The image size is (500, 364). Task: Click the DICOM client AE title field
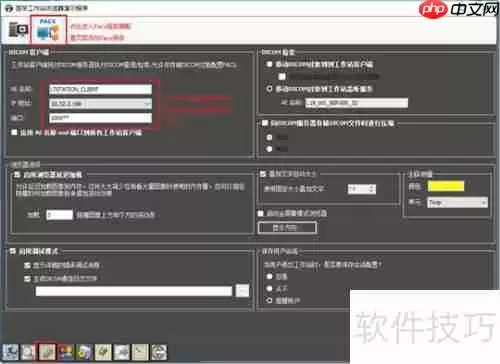(100, 89)
